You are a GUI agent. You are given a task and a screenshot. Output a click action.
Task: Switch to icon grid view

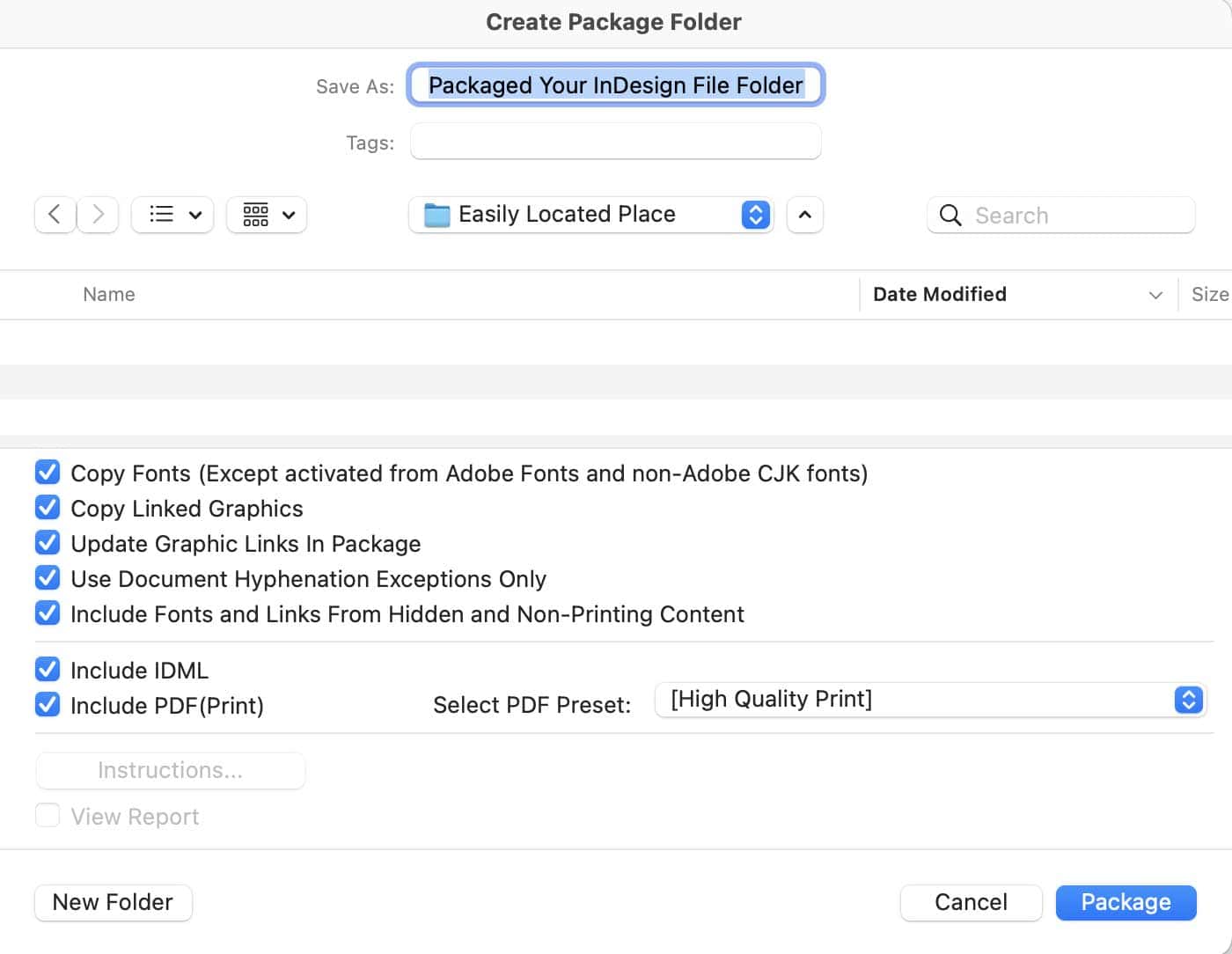coord(255,215)
